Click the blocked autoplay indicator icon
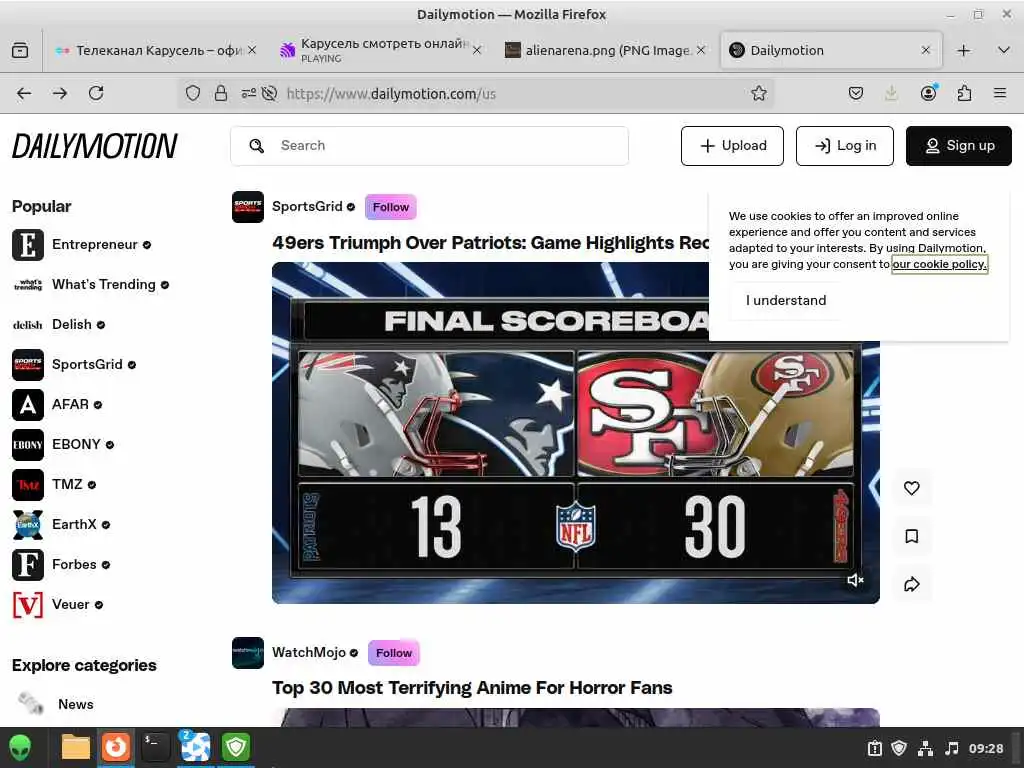This screenshot has width=1024, height=768. click(x=269, y=93)
